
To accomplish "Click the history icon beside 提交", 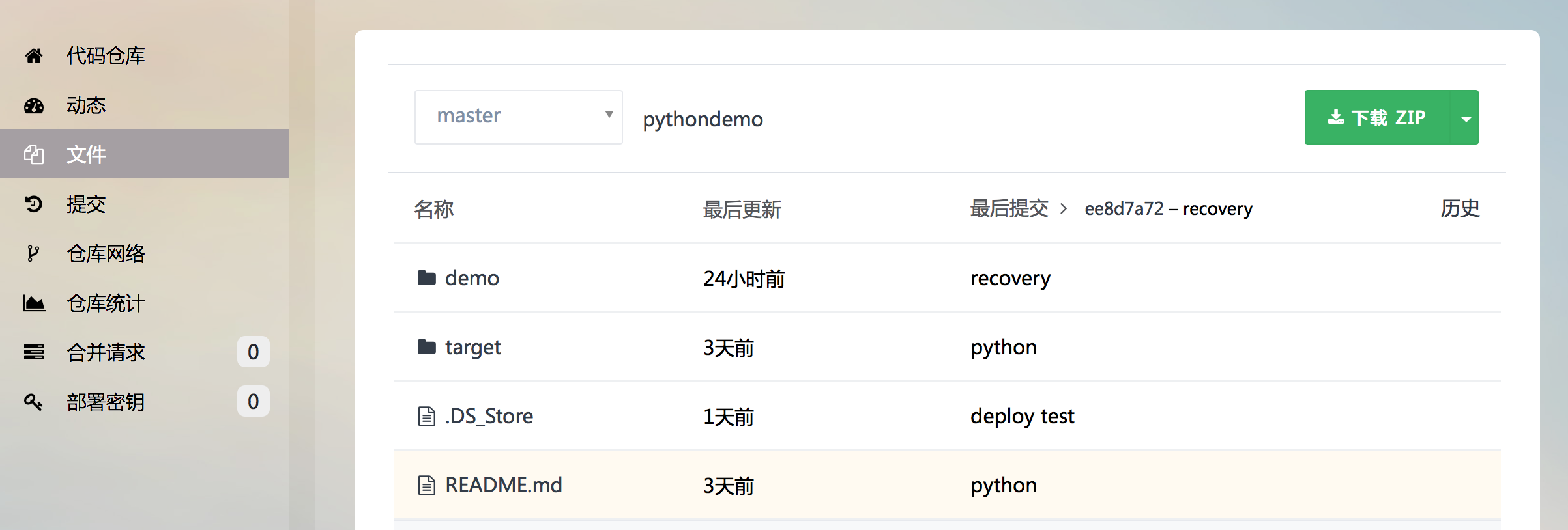I will coord(34,204).
